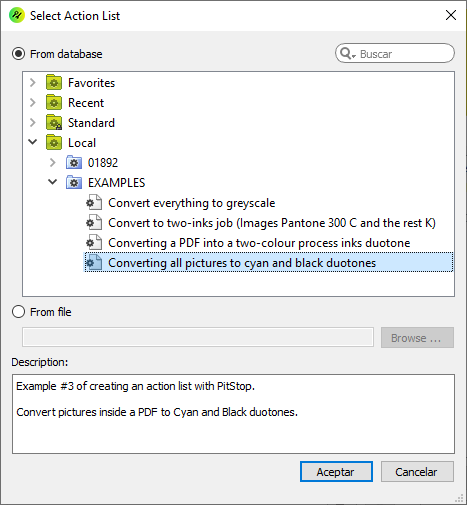Viewport: 467px width, 505px height.
Task: Click the search magnifier icon
Action: click(348, 54)
